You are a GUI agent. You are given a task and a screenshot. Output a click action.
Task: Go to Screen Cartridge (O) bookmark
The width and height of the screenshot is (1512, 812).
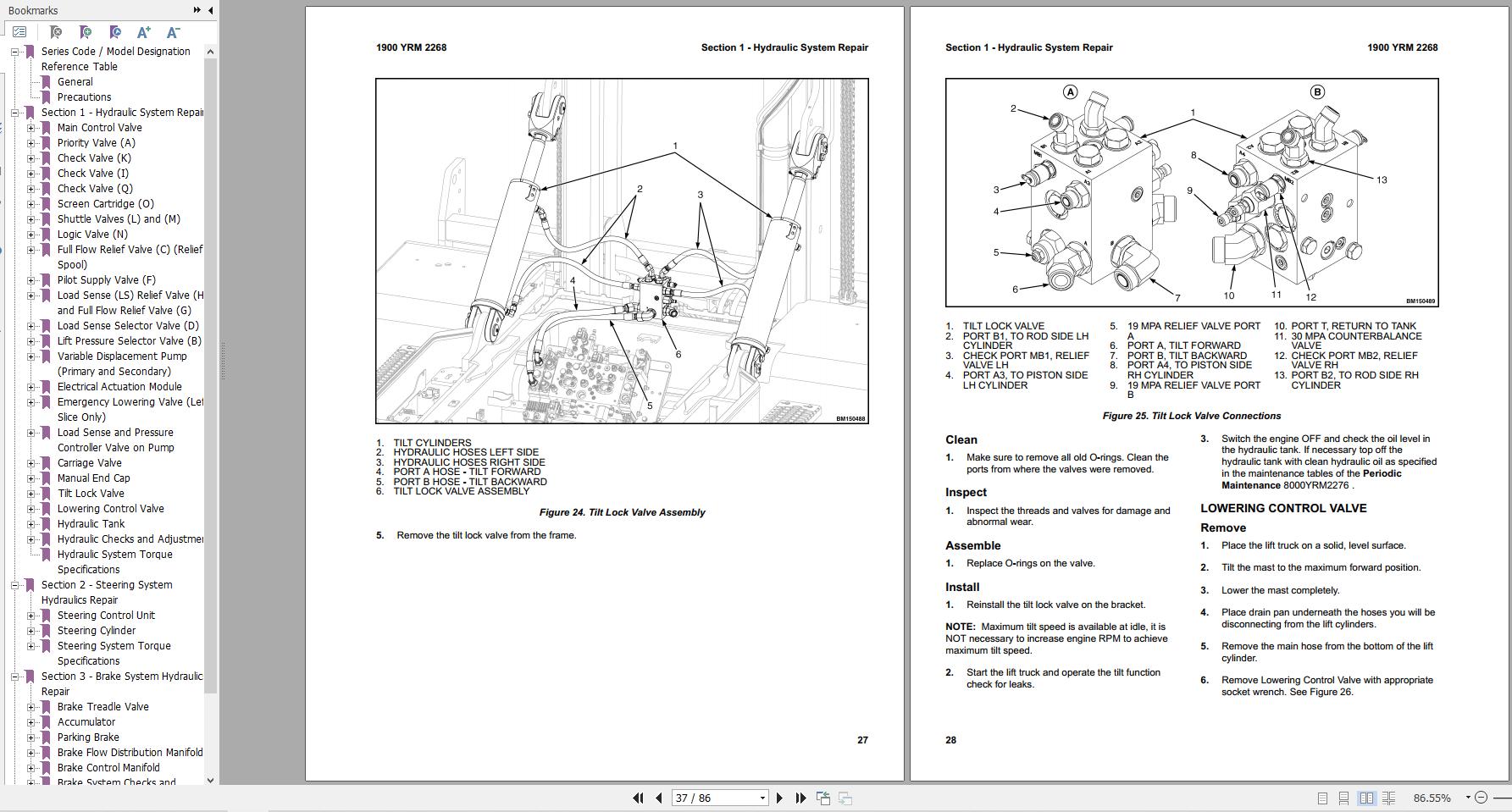[105, 204]
